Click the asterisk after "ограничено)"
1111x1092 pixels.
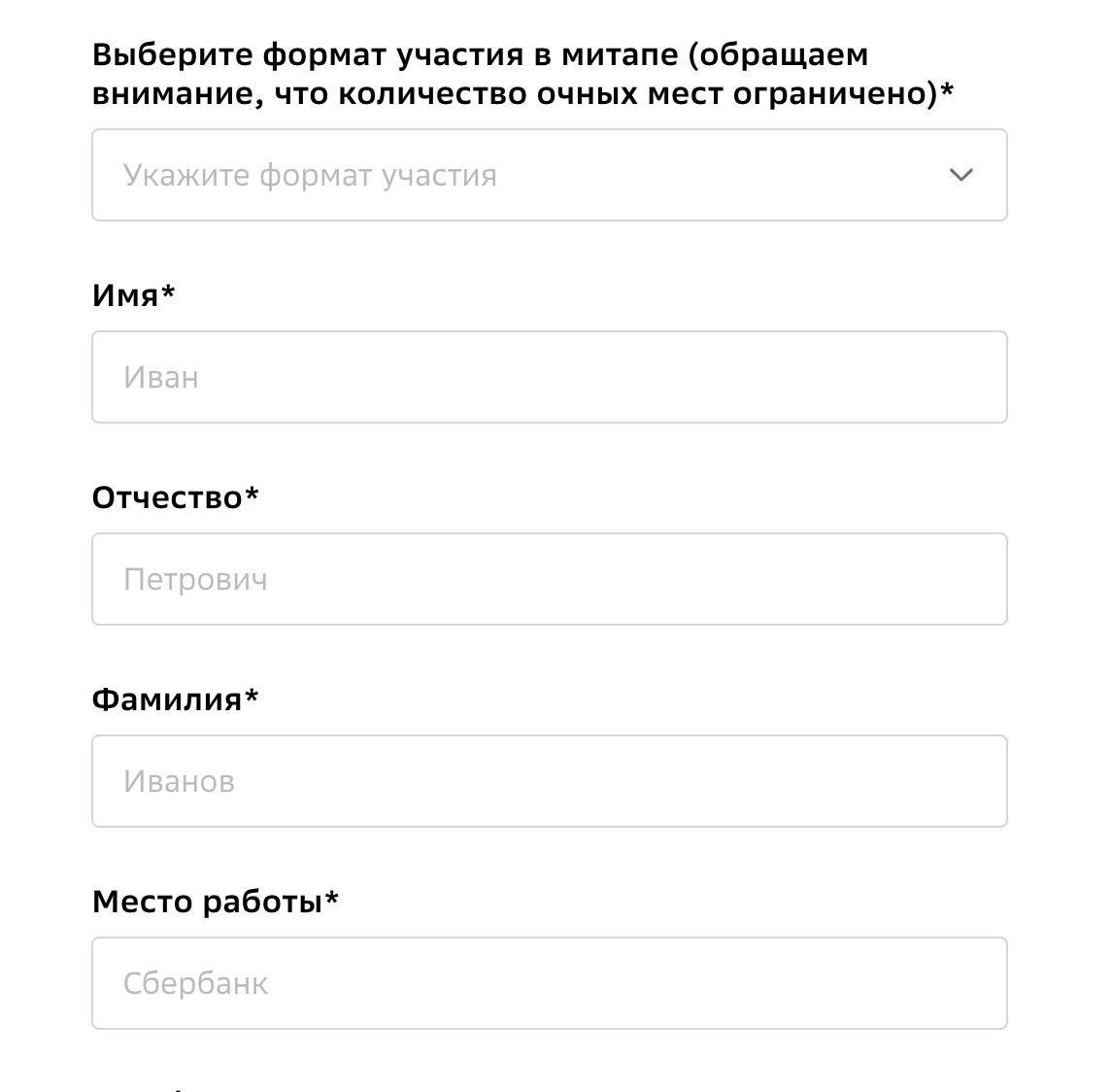(x=947, y=90)
